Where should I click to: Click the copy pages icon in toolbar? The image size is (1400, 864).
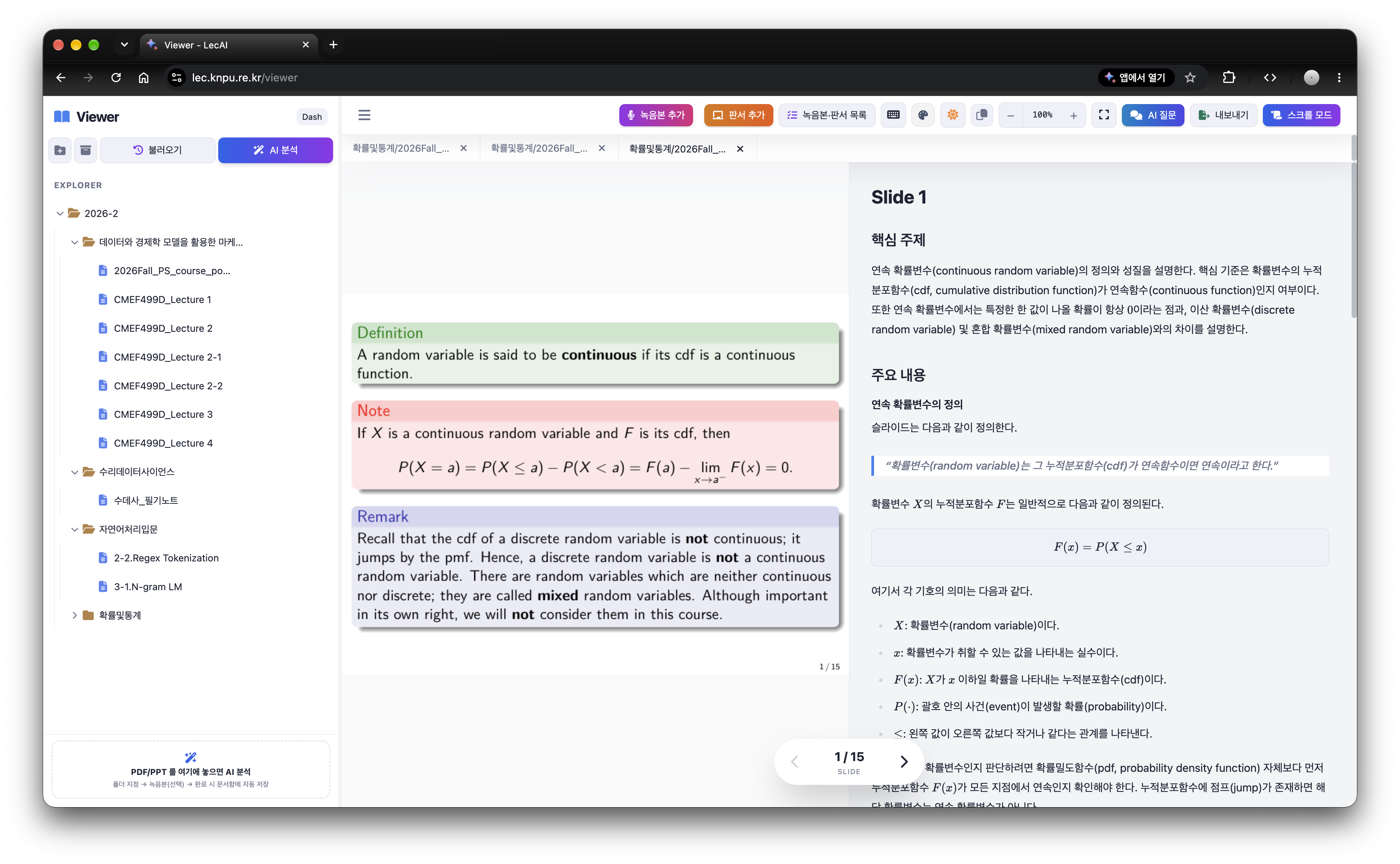click(x=982, y=115)
